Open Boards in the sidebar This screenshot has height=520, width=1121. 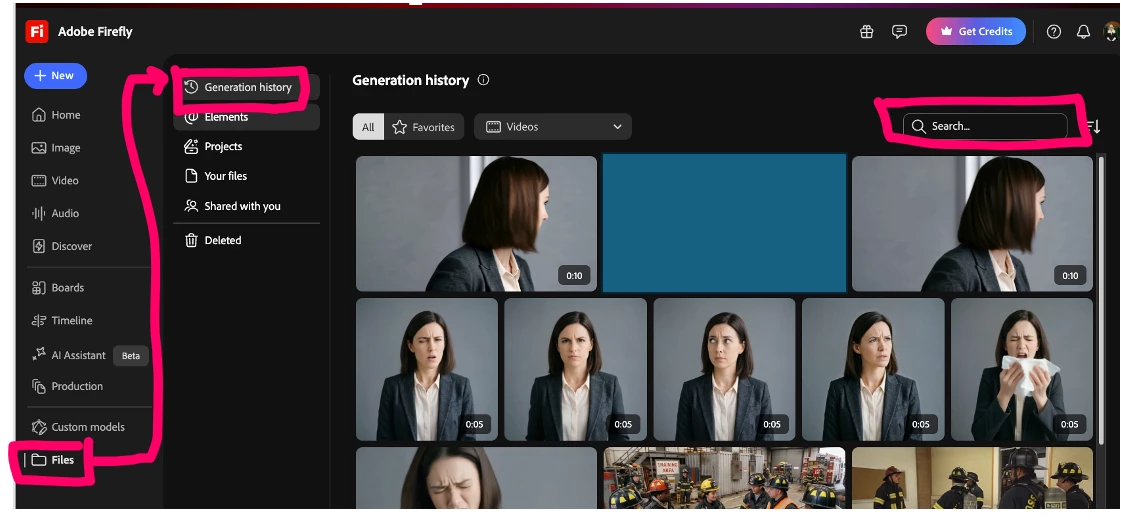coord(58,288)
